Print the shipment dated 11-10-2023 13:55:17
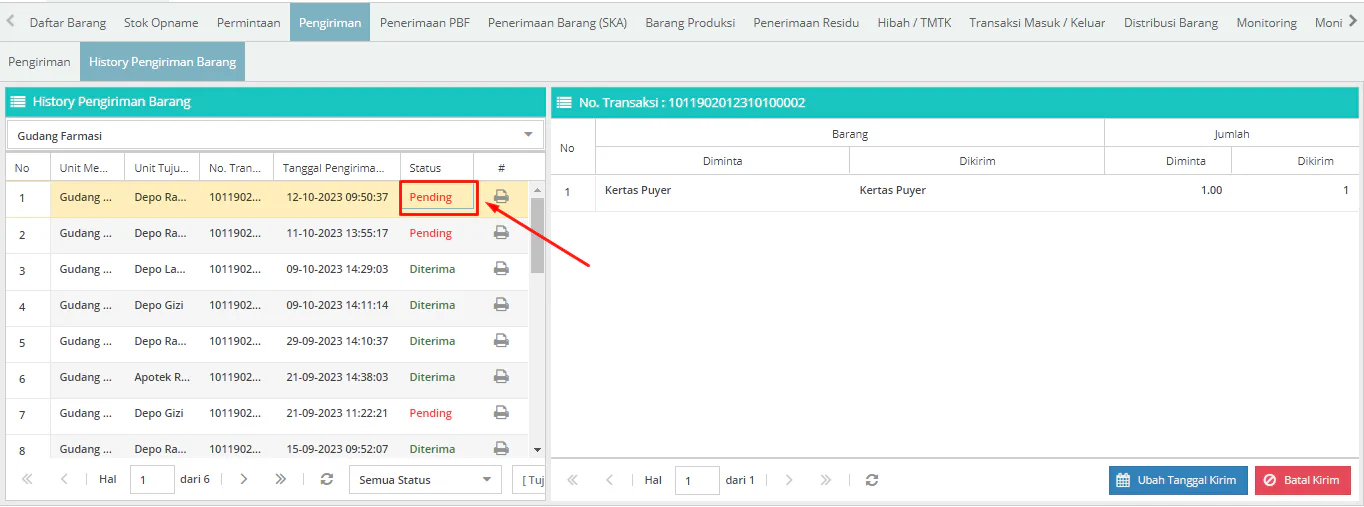 (501, 233)
